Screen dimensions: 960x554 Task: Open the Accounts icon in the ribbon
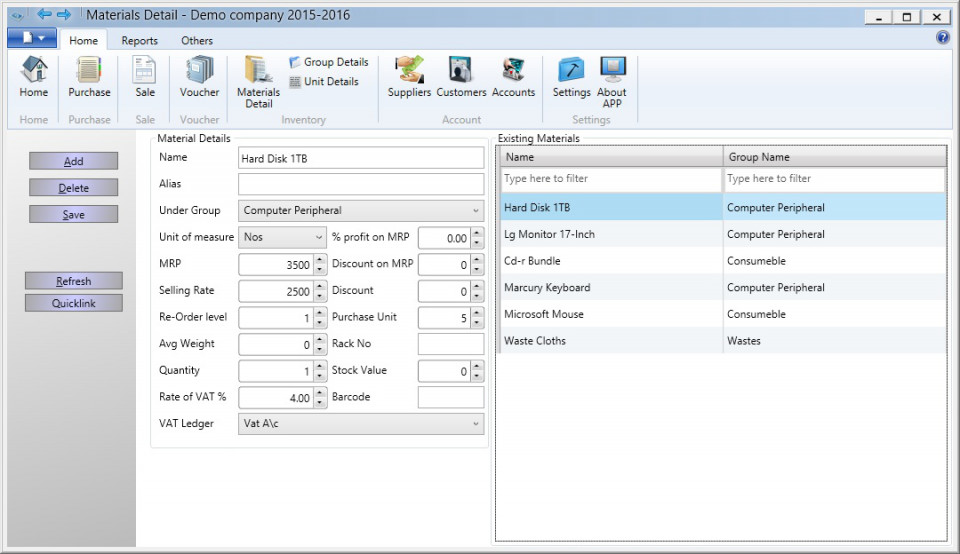click(x=513, y=77)
